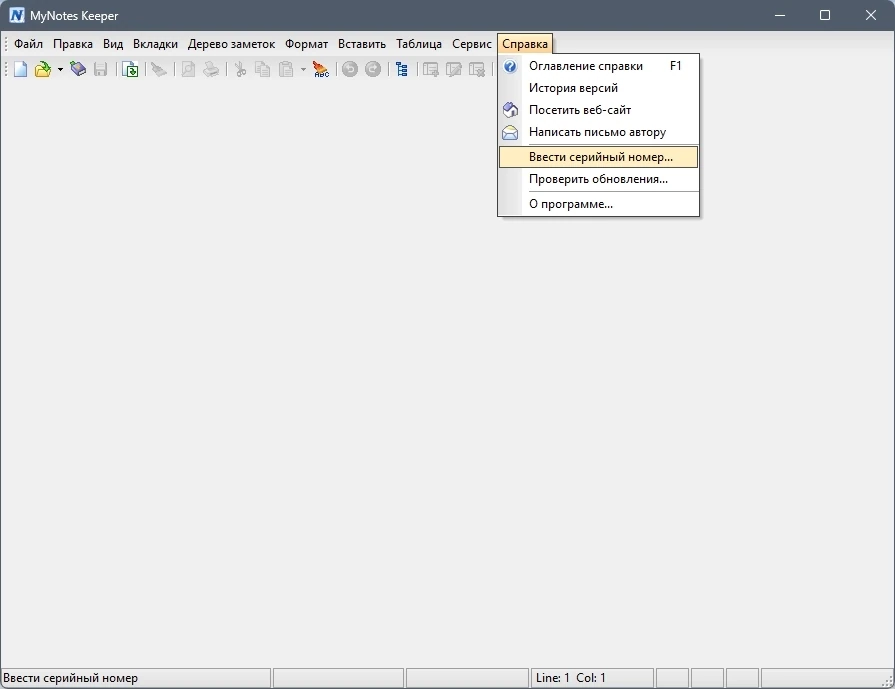
Task: Open the Сервис menu
Action: [471, 44]
